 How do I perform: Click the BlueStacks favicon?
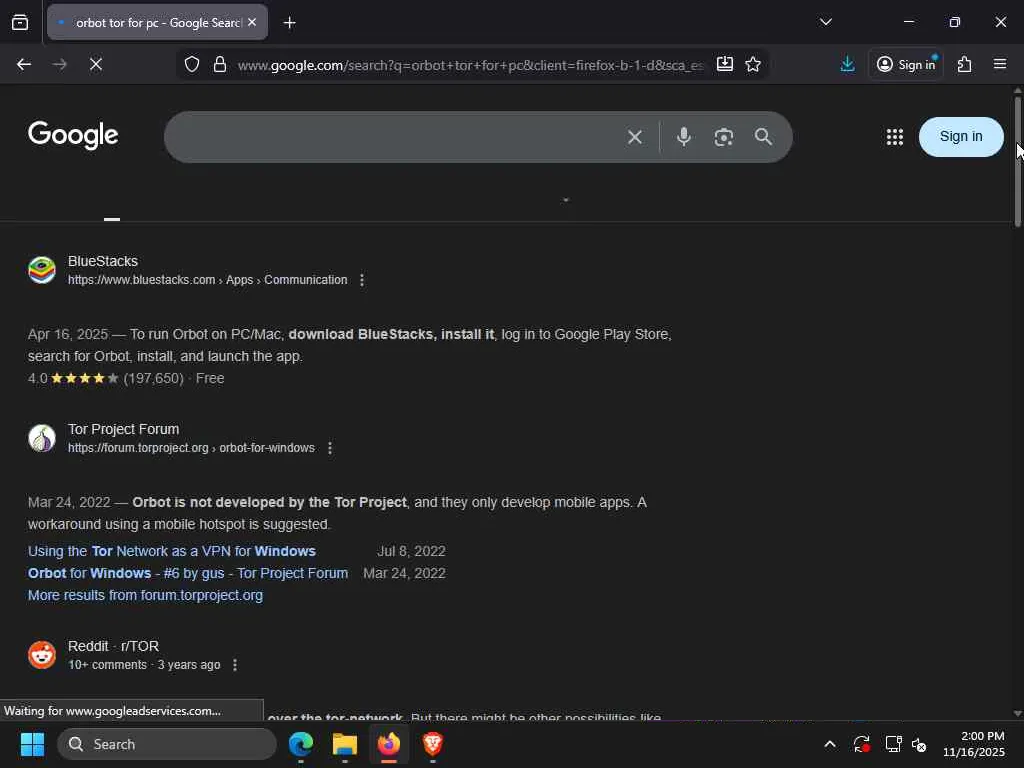[42, 270]
